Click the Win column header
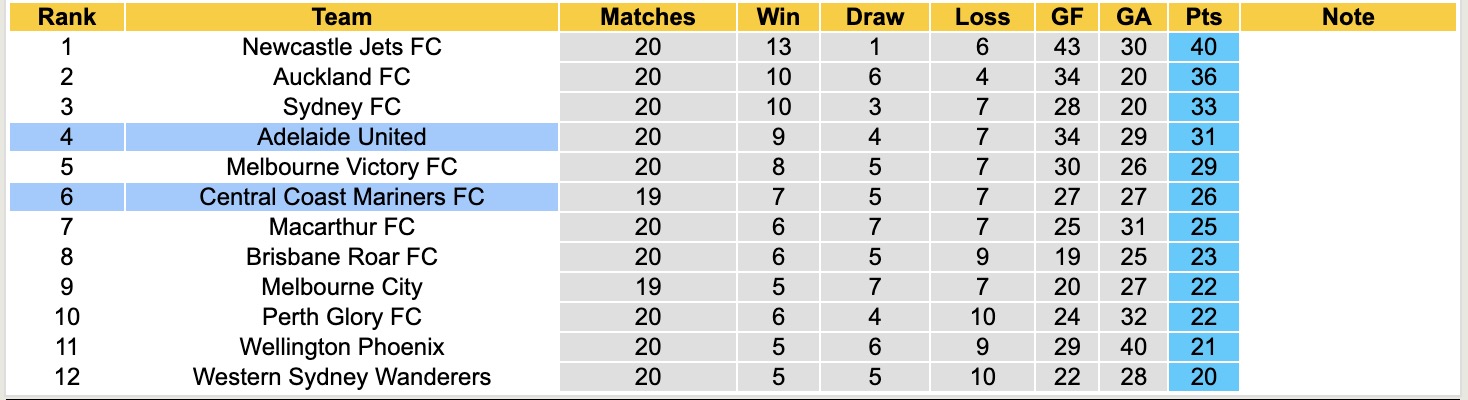The height and width of the screenshot is (400, 1468). [778, 17]
